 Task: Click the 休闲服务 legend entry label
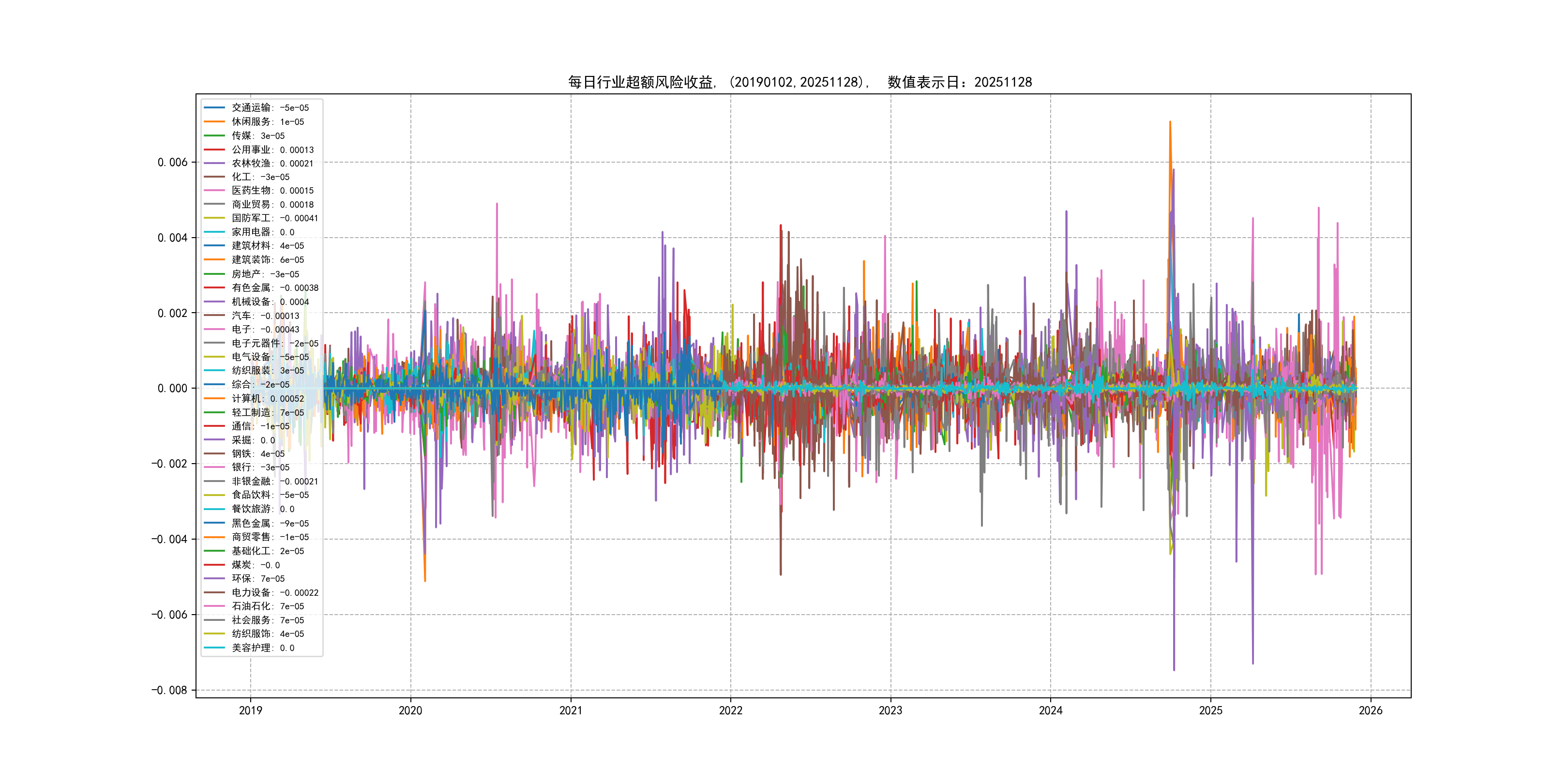tap(268, 122)
